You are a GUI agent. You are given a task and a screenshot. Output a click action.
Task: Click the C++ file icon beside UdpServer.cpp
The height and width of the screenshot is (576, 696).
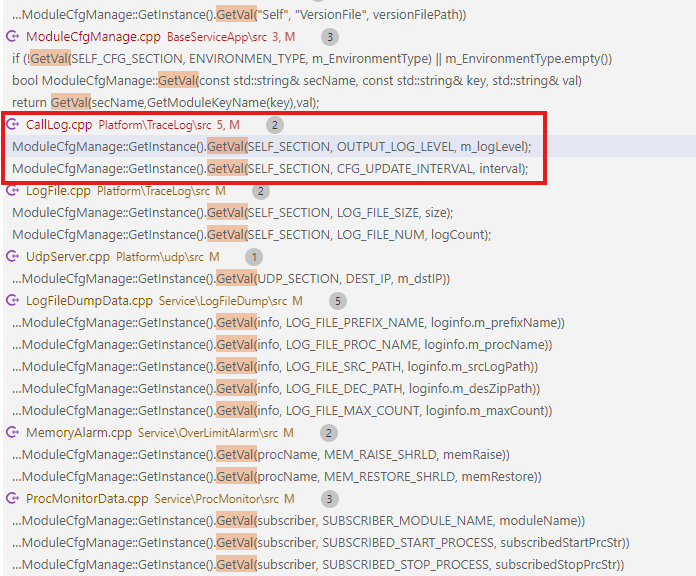(12, 256)
